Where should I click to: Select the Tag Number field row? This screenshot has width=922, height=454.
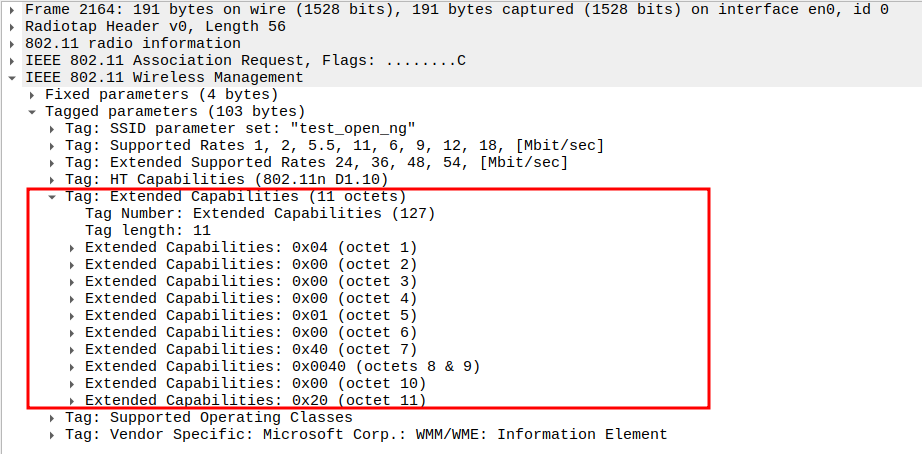pos(260,214)
